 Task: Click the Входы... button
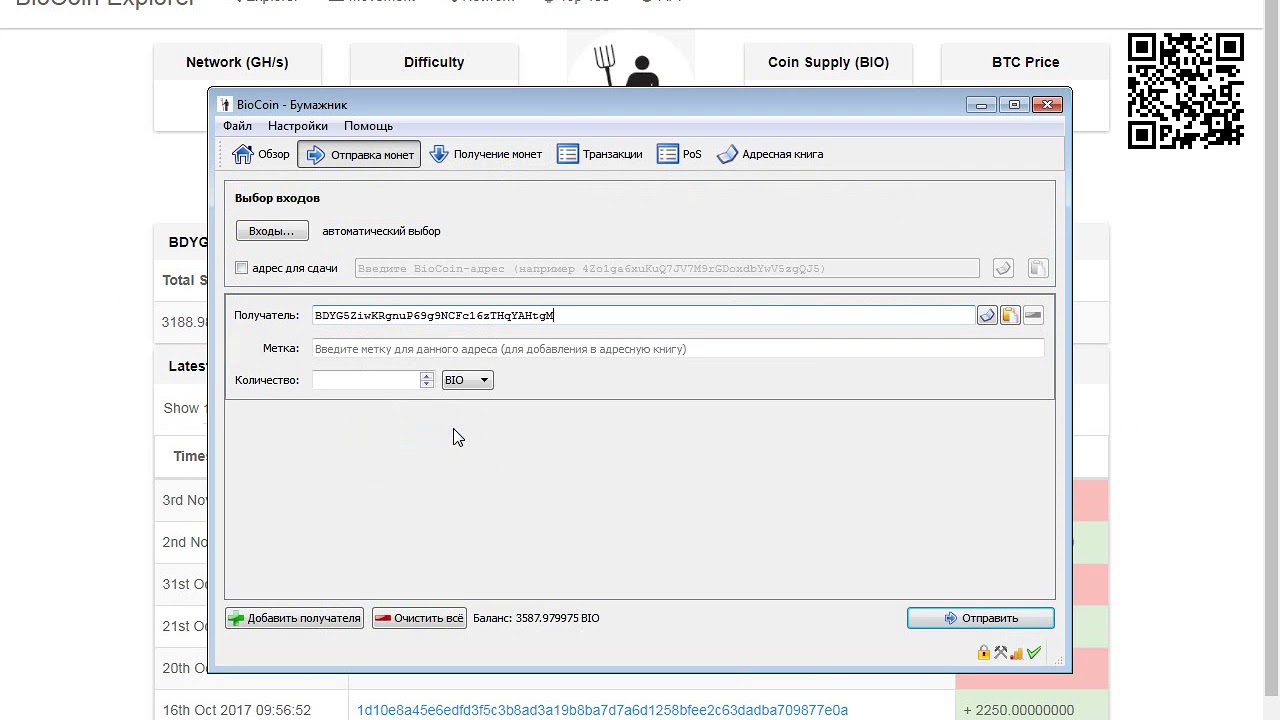pyautogui.click(x=272, y=231)
